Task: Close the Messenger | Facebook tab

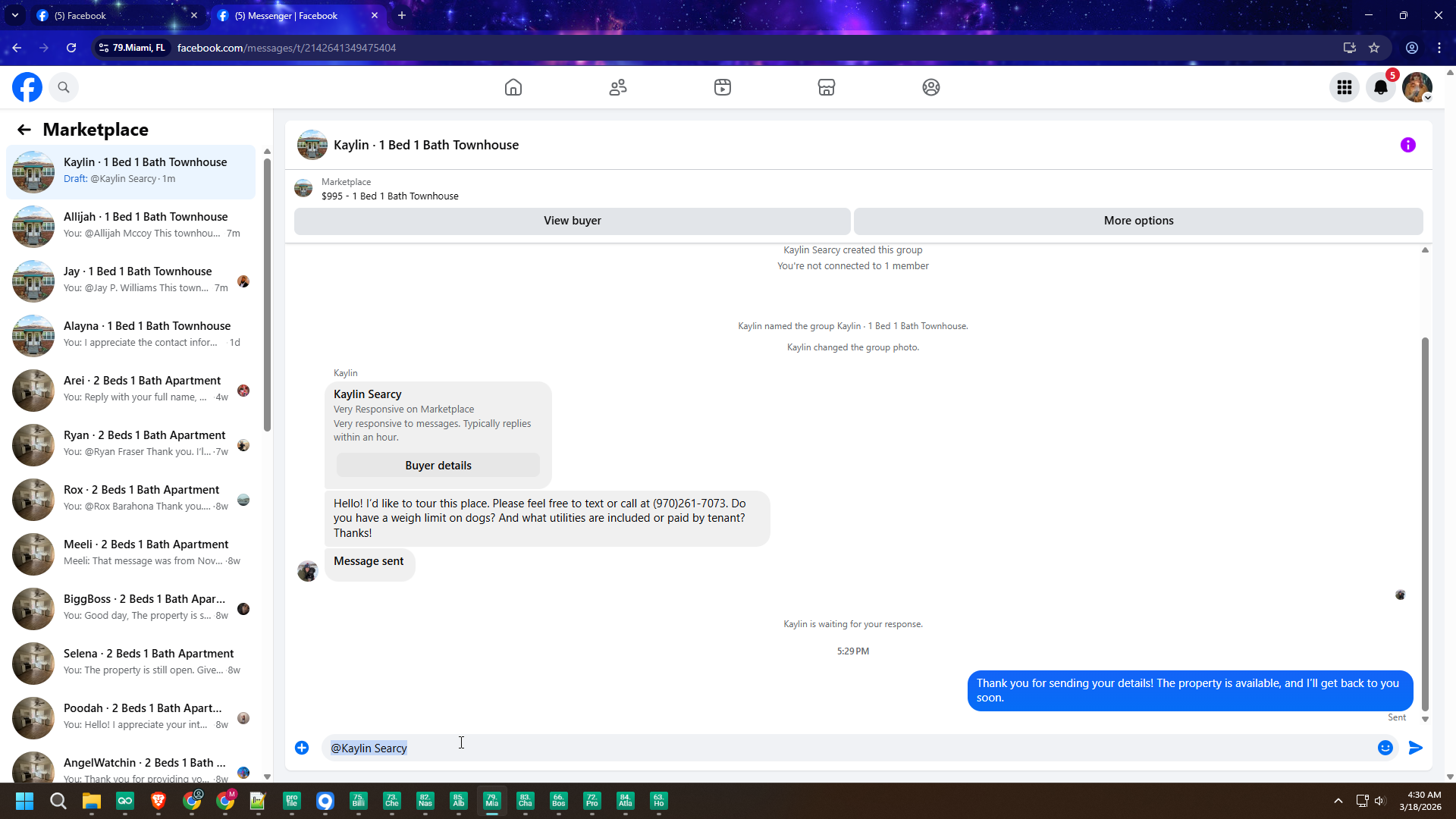Action: coord(375,15)
